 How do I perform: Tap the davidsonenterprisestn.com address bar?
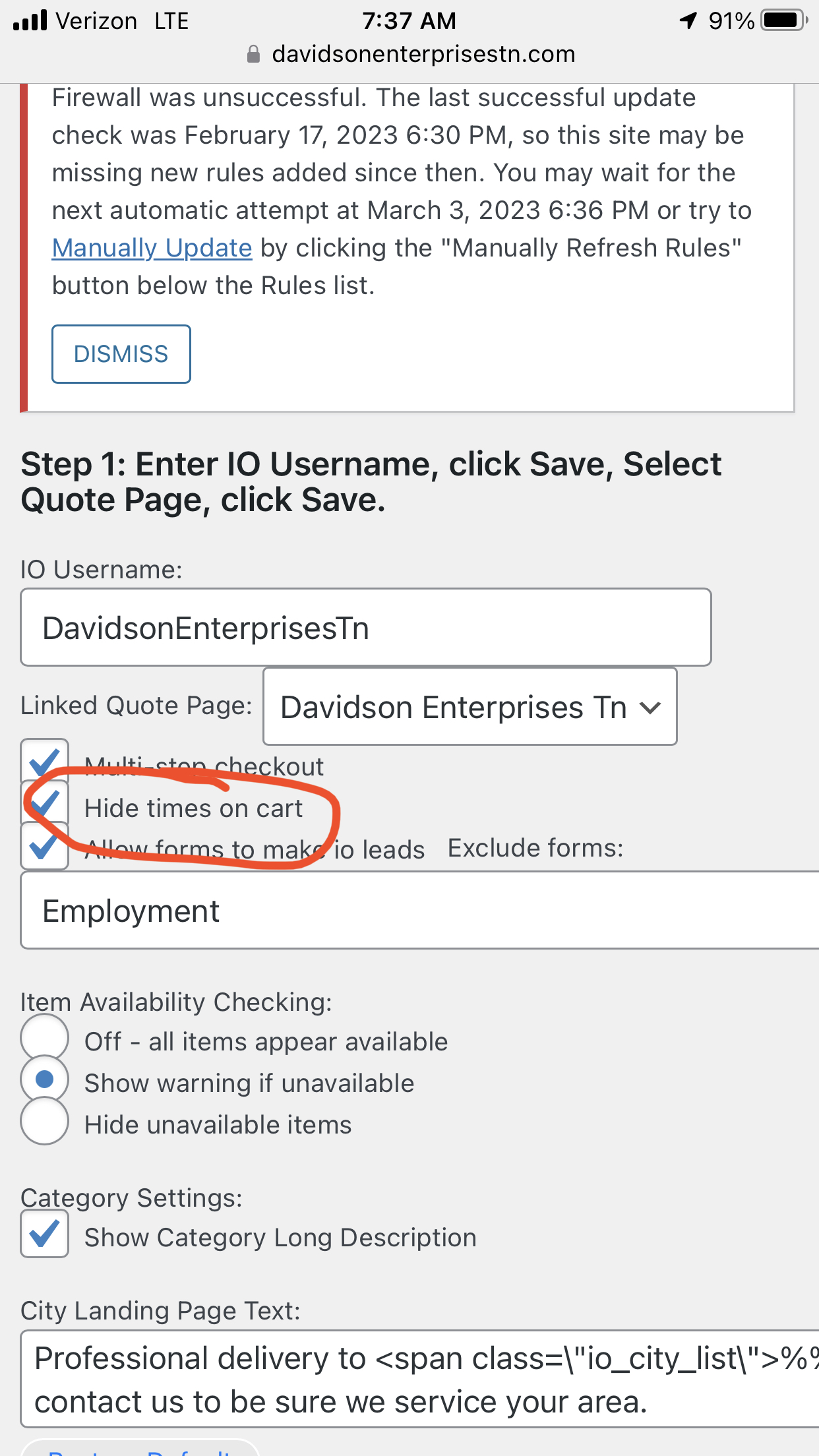(x=423, y=54)
